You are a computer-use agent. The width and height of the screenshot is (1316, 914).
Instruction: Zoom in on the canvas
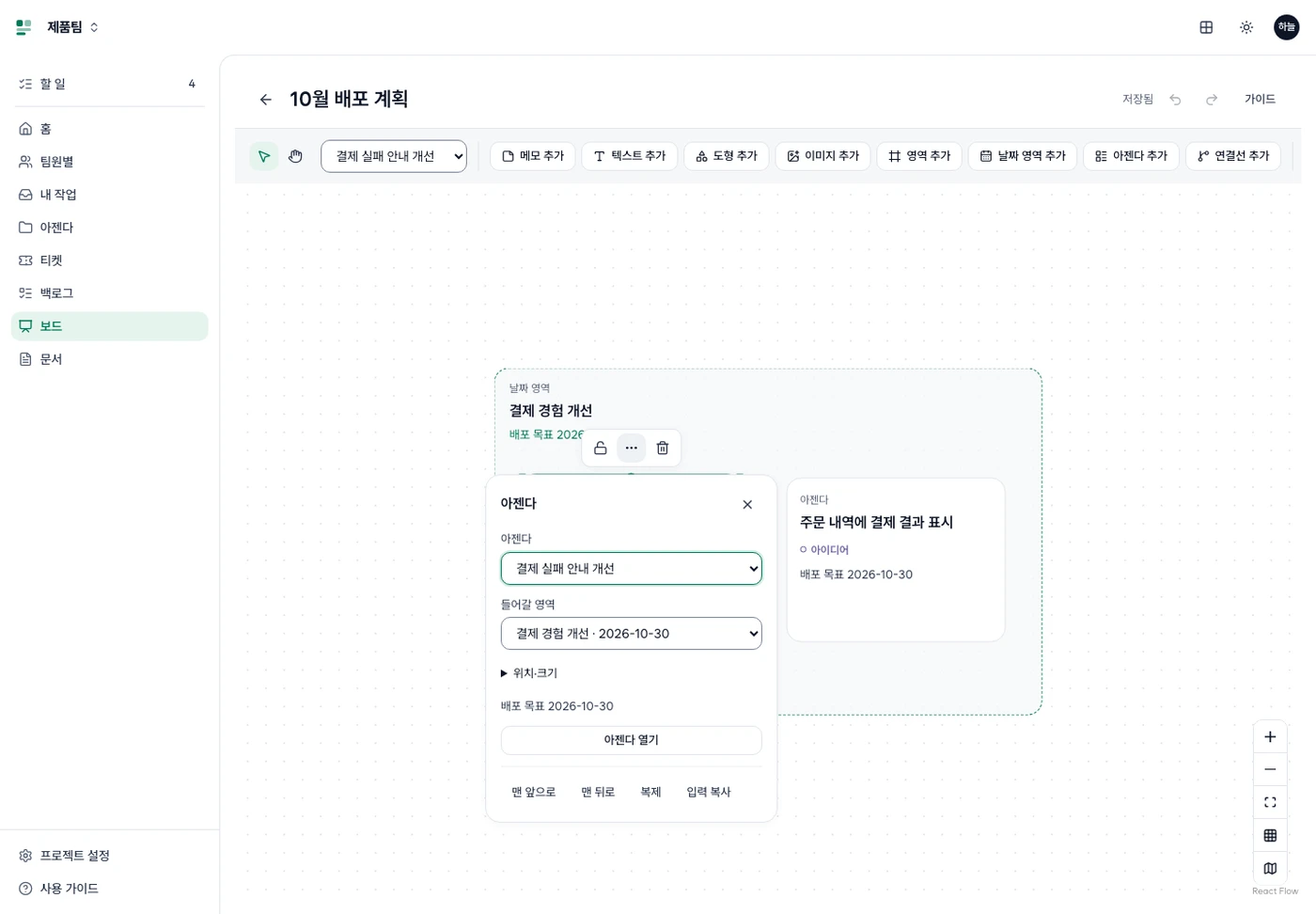[1270, 737]
